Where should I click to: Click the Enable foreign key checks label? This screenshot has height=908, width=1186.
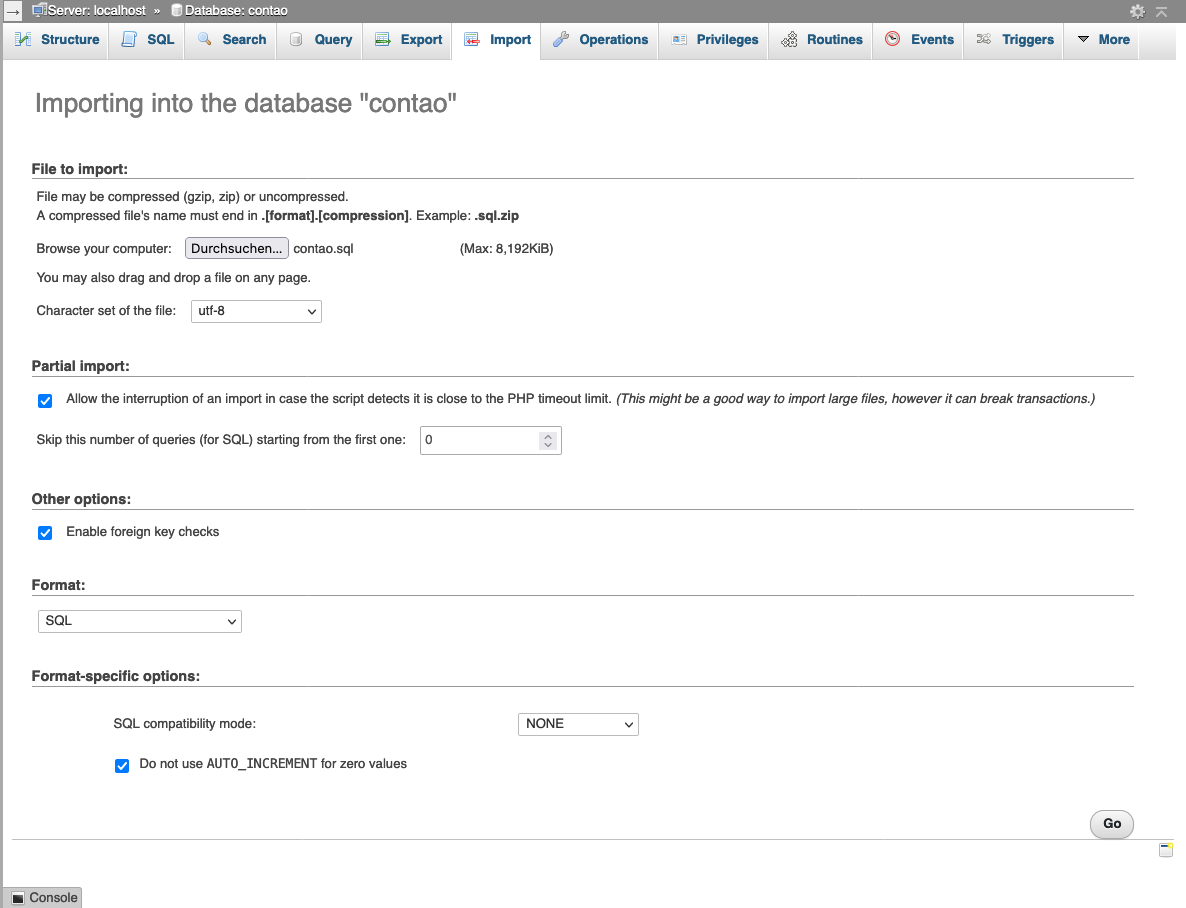[x=142, y=532]
